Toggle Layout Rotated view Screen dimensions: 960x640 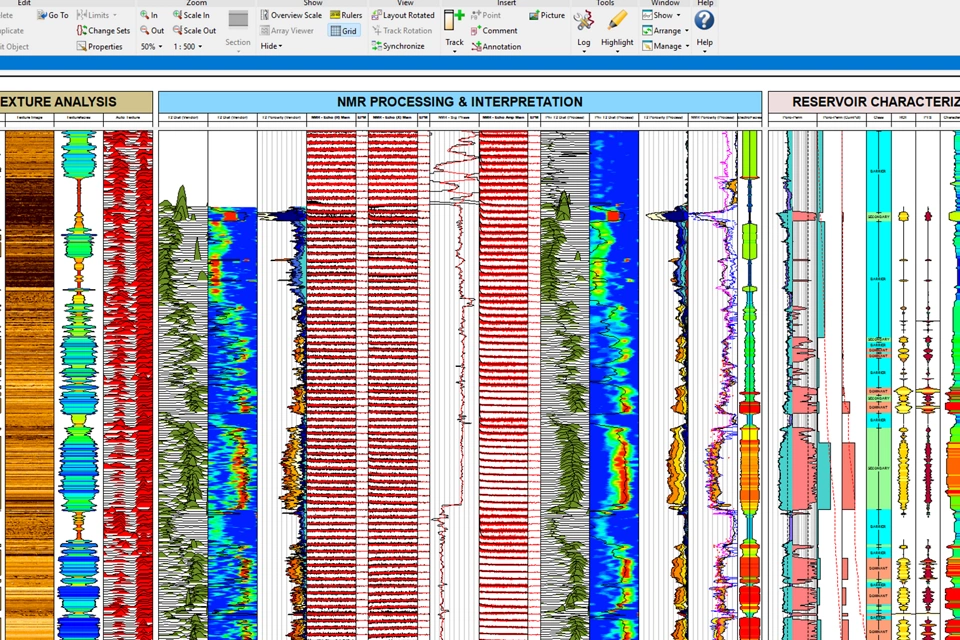click(x=403, y=15)
